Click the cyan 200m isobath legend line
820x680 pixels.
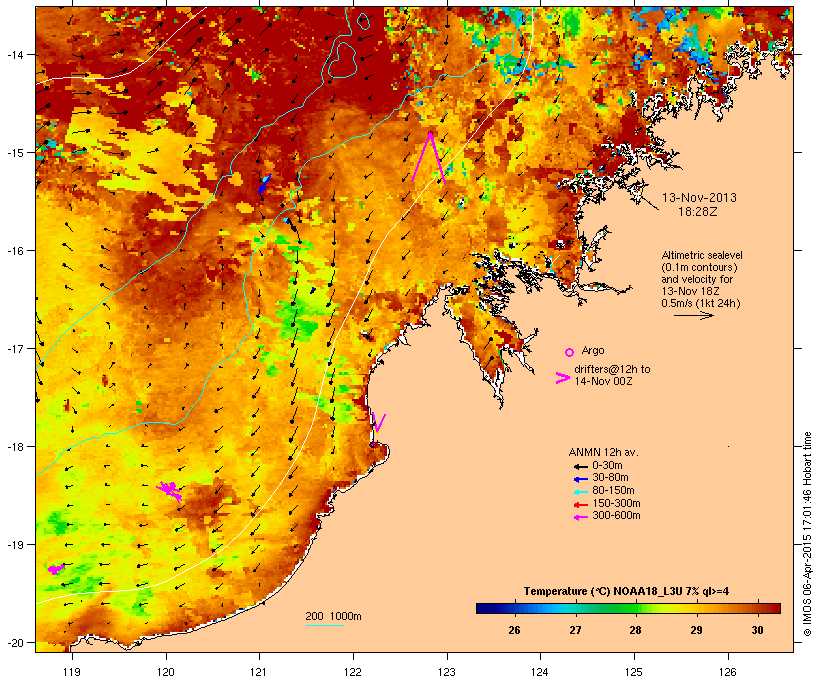(325, 625)
